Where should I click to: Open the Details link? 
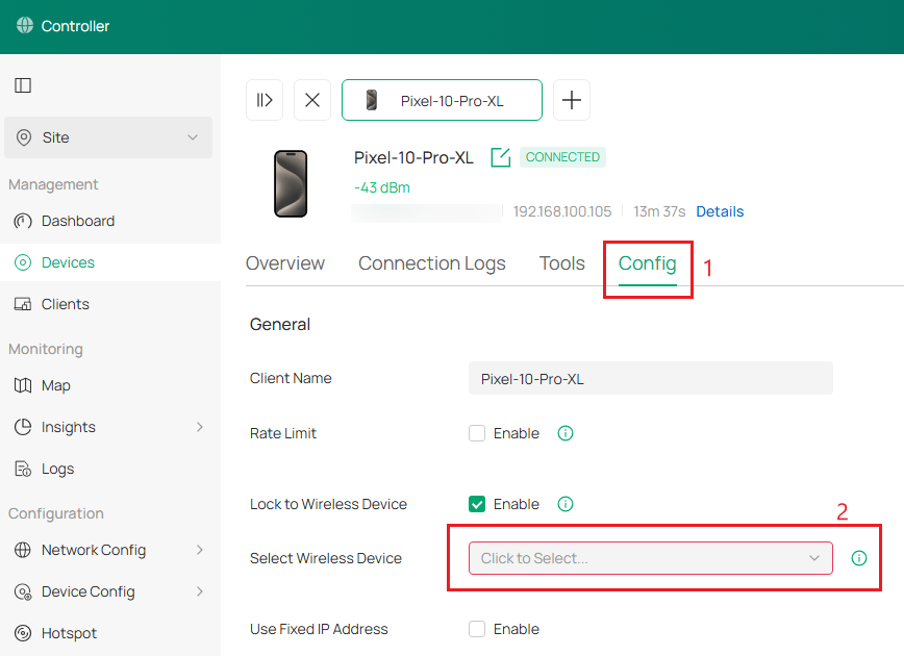720,212
